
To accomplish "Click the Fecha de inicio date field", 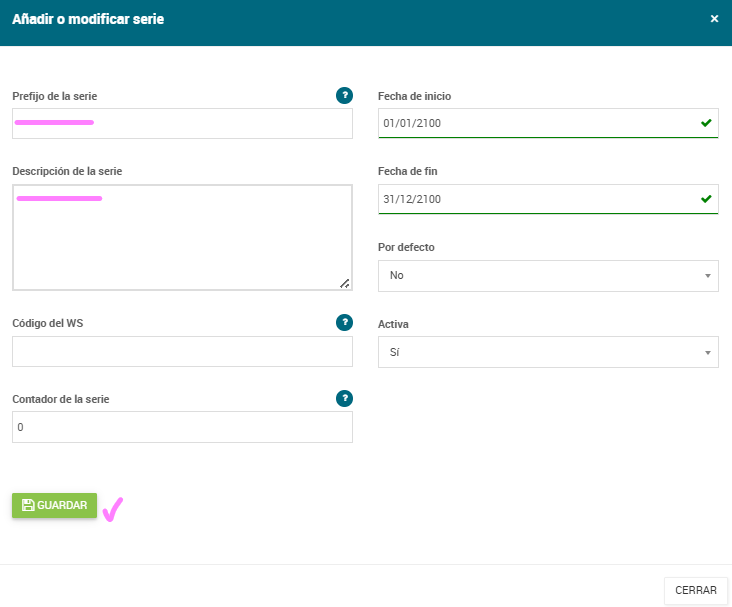I will coord(548,123).
